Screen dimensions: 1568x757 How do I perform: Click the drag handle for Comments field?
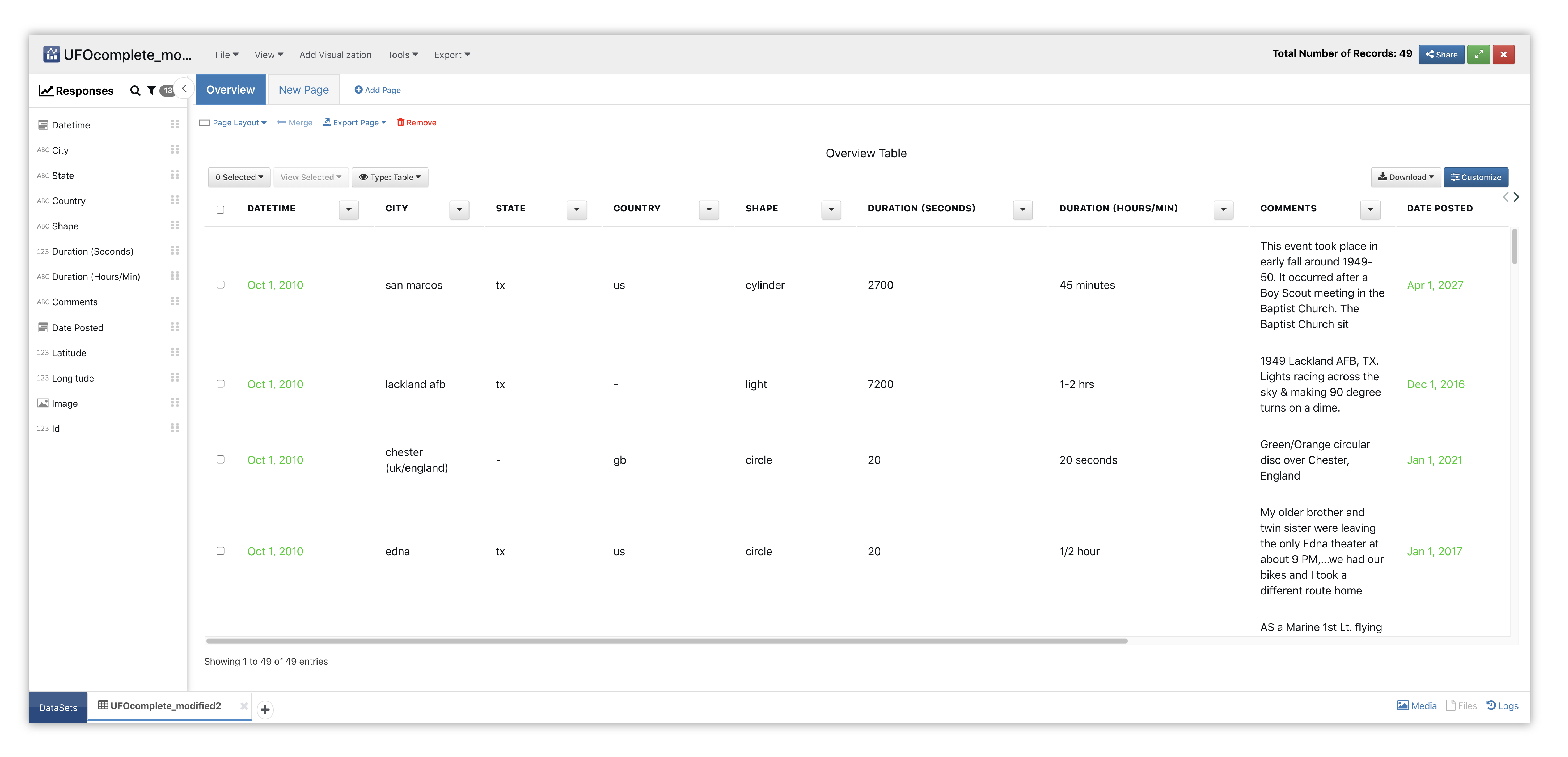click(175, 301)
